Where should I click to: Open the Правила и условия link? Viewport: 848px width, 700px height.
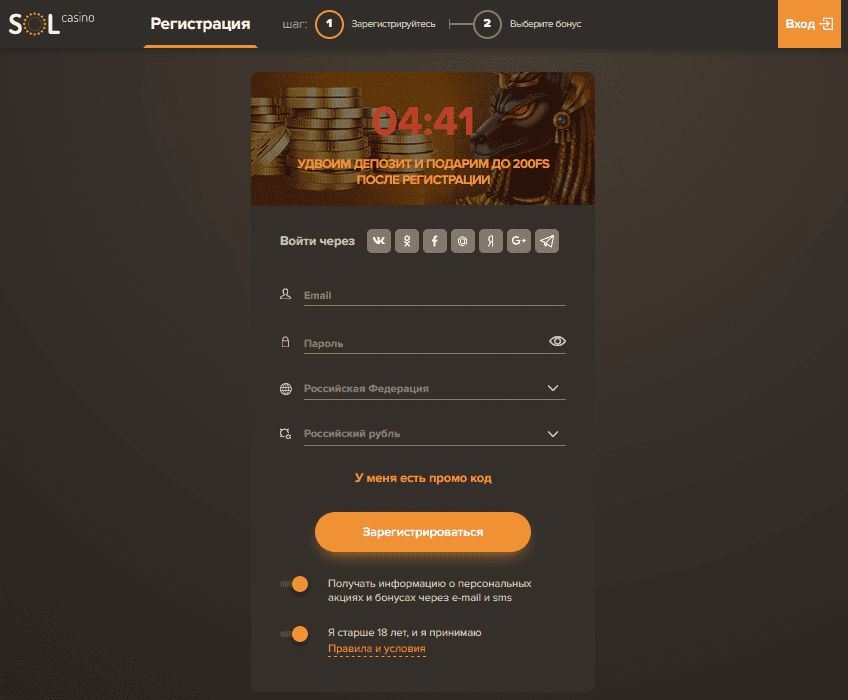coord(376,648)
